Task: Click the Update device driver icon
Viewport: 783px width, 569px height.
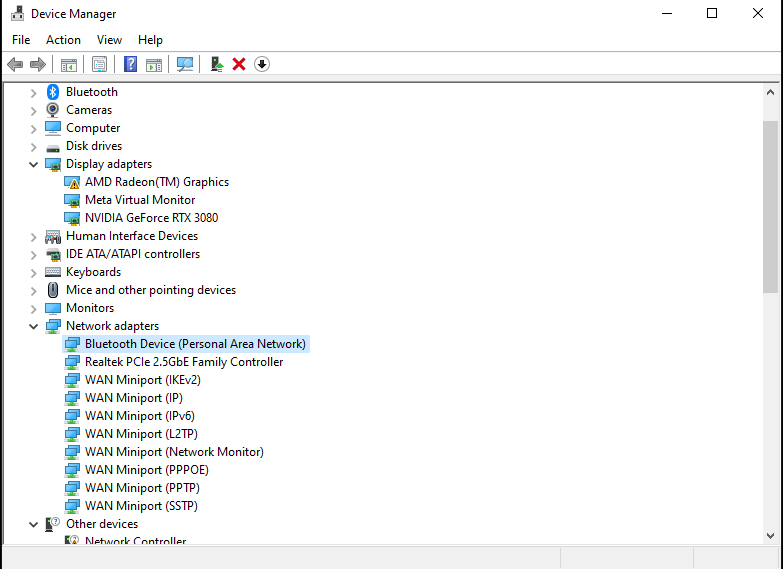Action: tap(217, 64)
